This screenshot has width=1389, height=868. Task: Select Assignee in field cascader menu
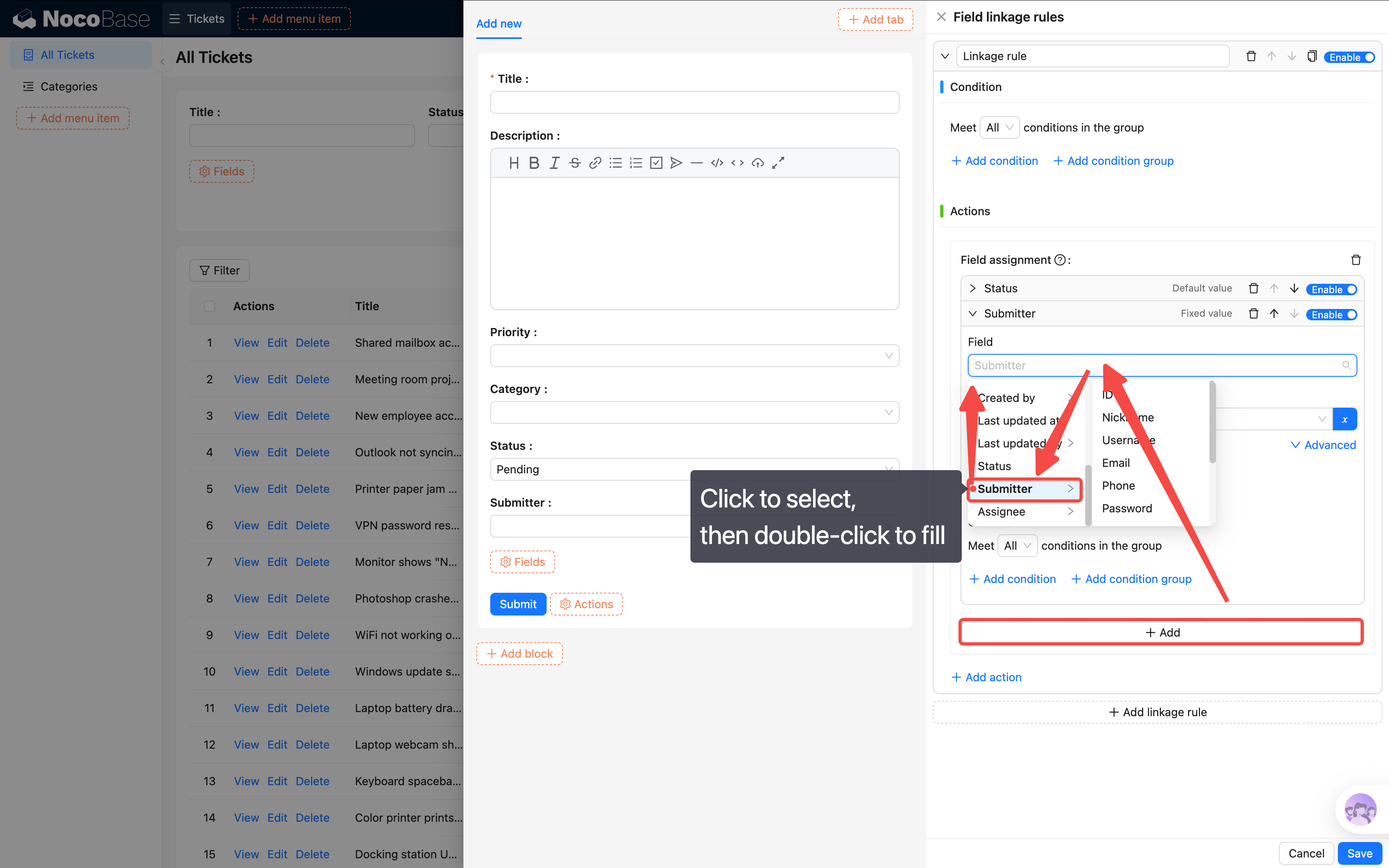[1002, 512]
